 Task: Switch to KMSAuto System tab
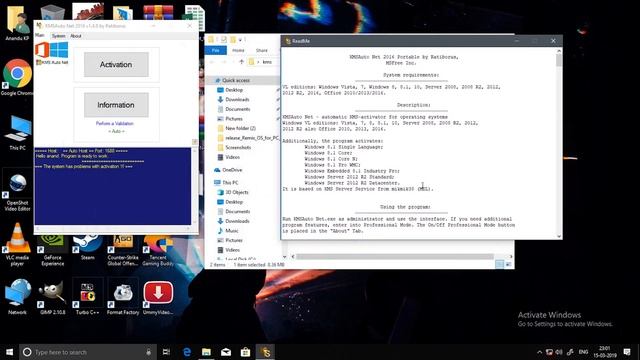pos(58,36)
